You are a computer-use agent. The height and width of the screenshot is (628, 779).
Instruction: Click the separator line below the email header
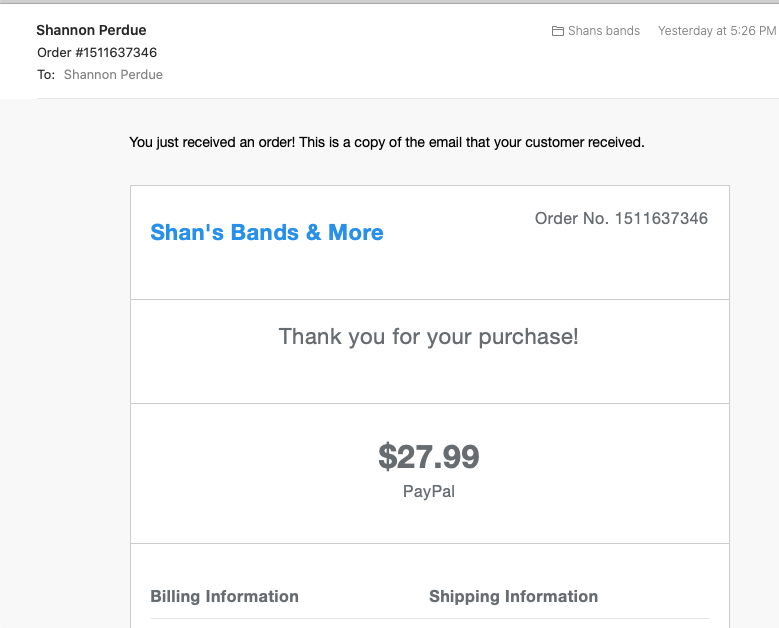pyautogui.click(x=400, y=99)
